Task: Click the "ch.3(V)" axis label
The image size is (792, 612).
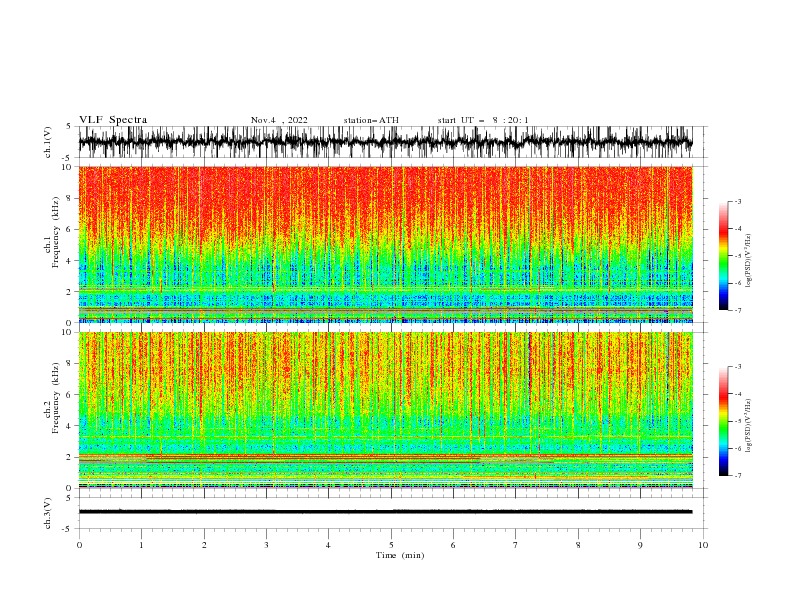Action: tap(48, 513)
